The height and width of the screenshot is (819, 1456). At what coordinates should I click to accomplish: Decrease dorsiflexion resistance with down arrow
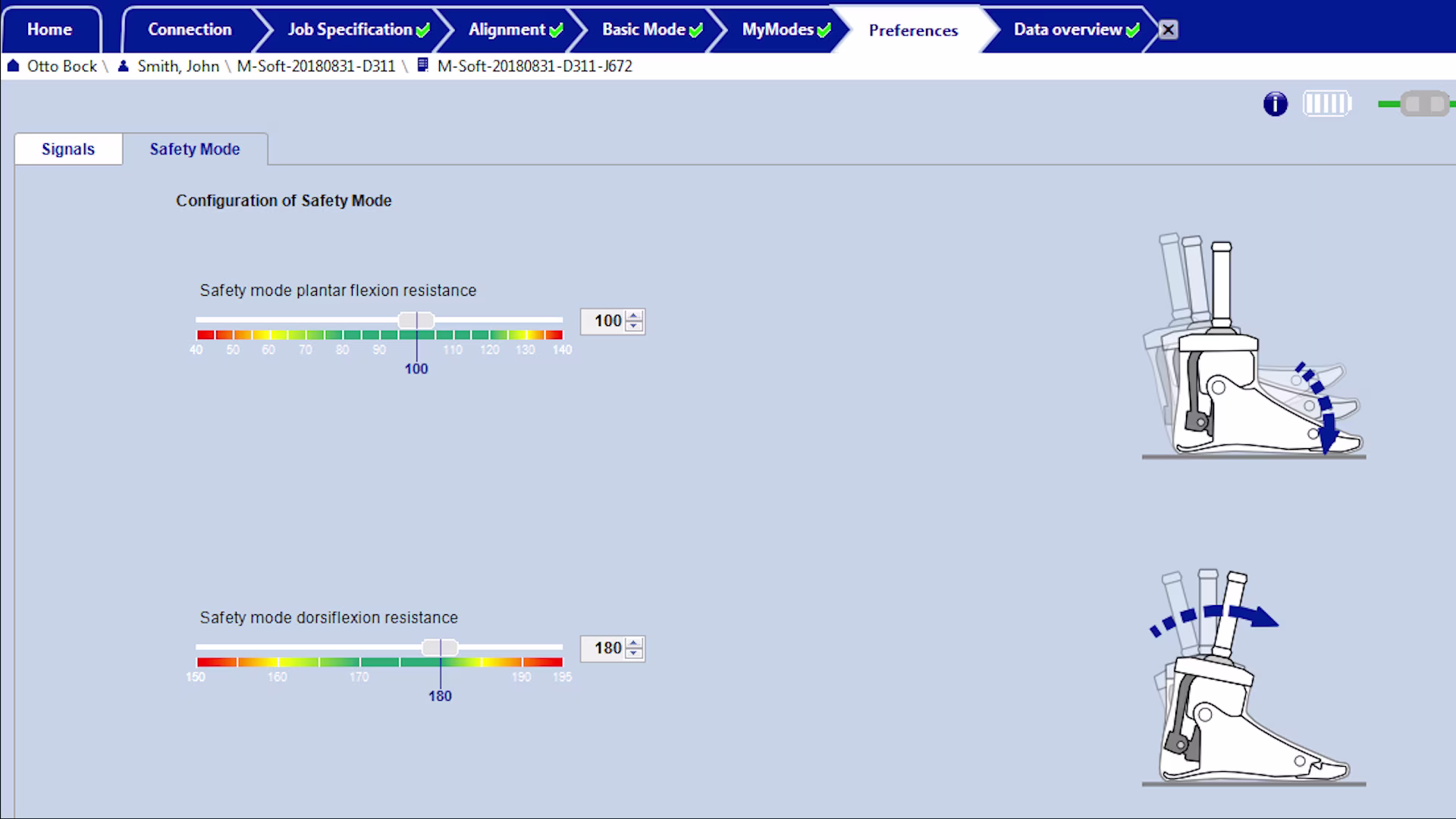(634, 654)
